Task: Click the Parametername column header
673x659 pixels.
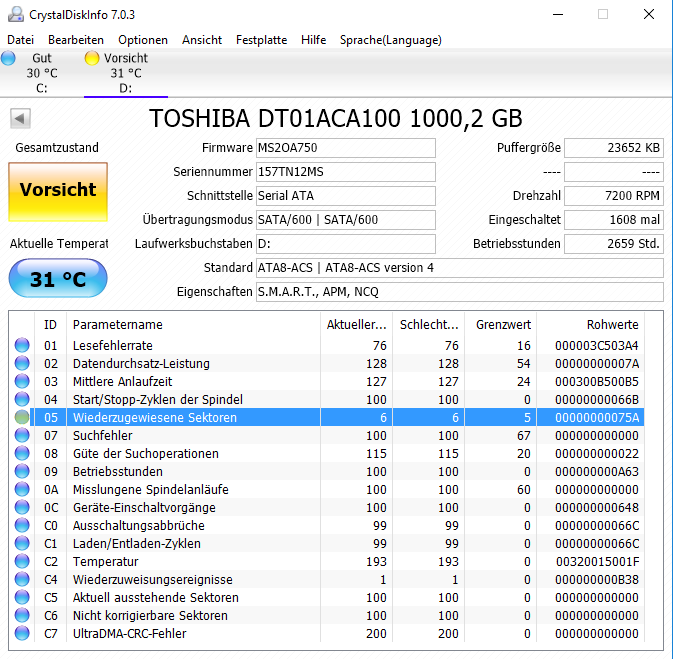Action: pos(193,325)
